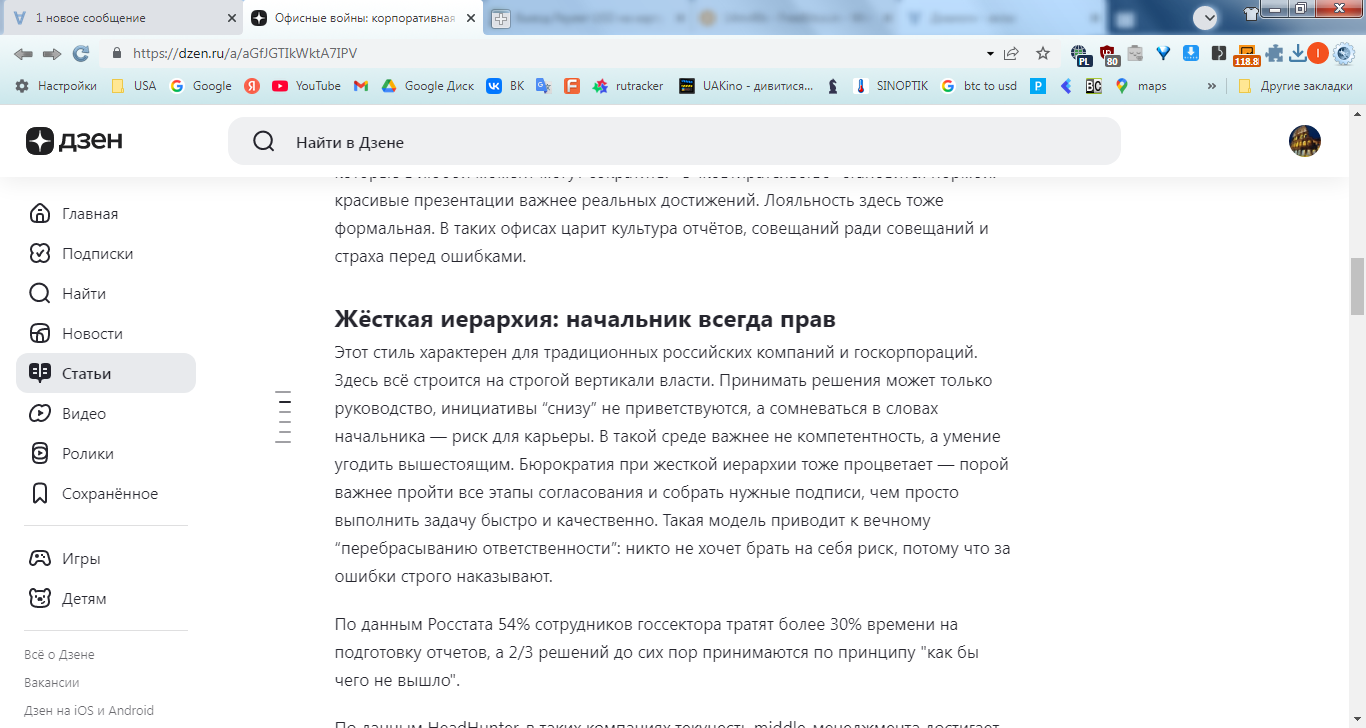Go back with browser back arrow
Screen dimensions: 1366x728
[23, 53]
